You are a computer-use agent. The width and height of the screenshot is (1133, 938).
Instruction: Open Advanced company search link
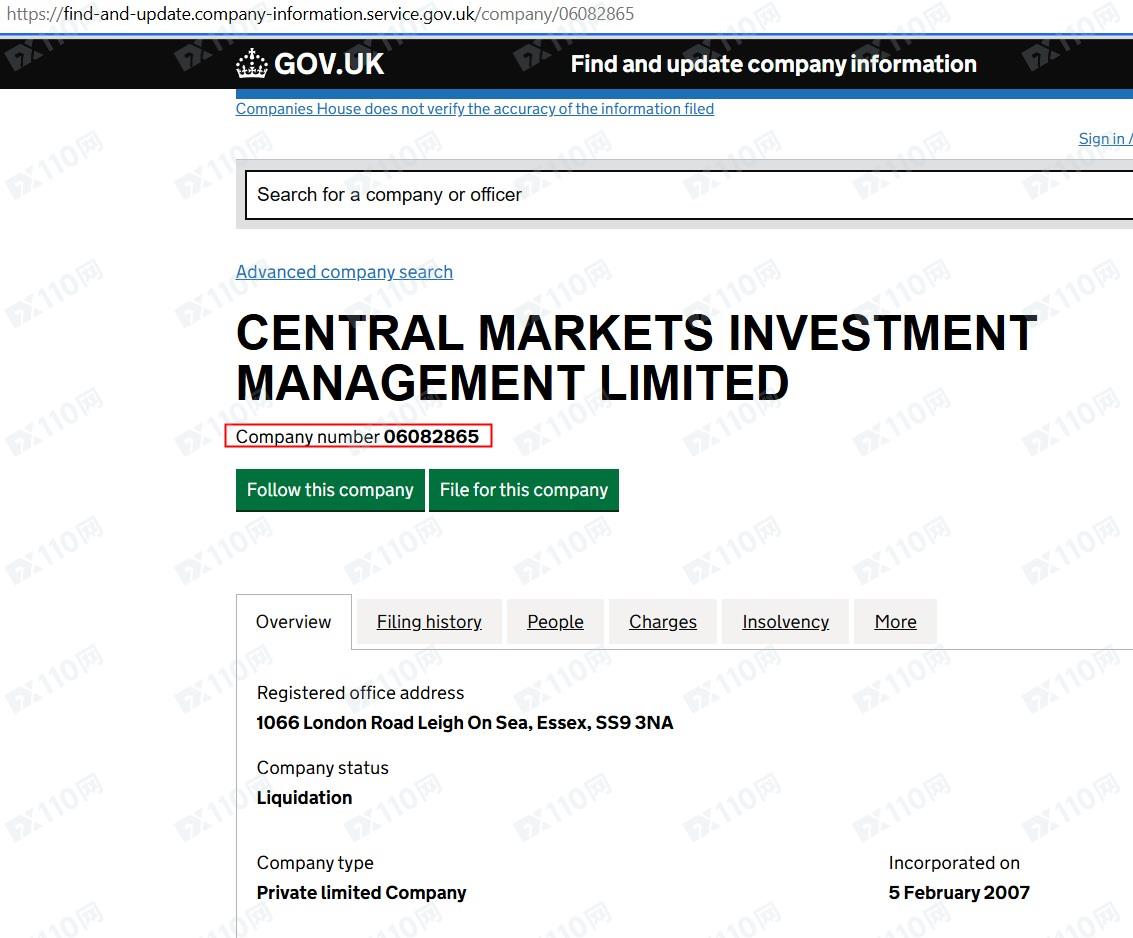click(x=344, y=272)
